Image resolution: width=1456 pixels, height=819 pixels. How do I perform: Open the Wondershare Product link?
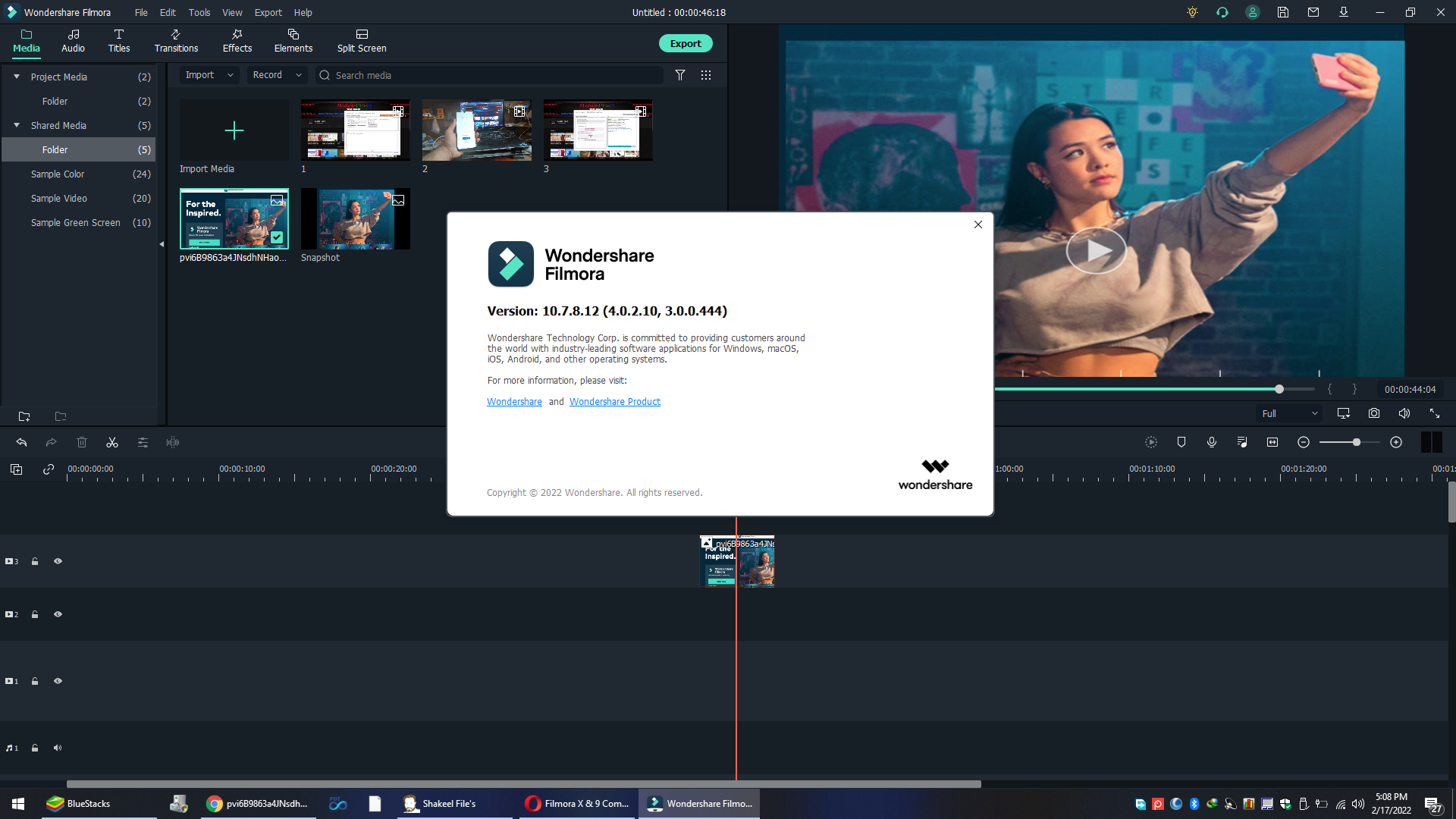click(615, 402)
